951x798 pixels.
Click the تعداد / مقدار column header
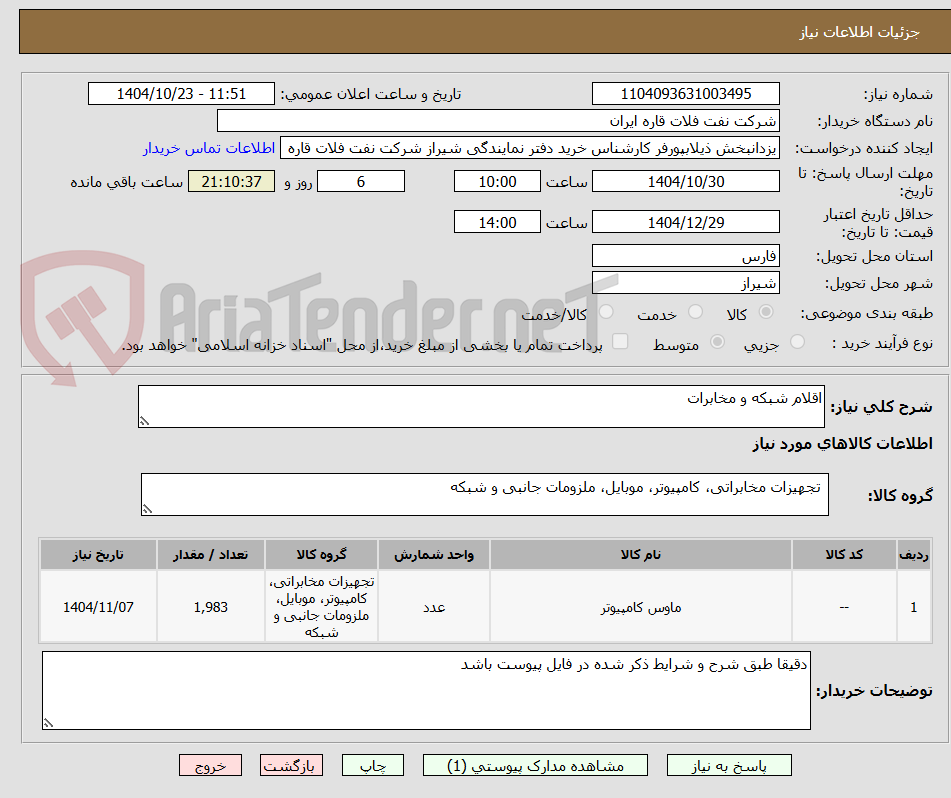(x=210, y=554)
